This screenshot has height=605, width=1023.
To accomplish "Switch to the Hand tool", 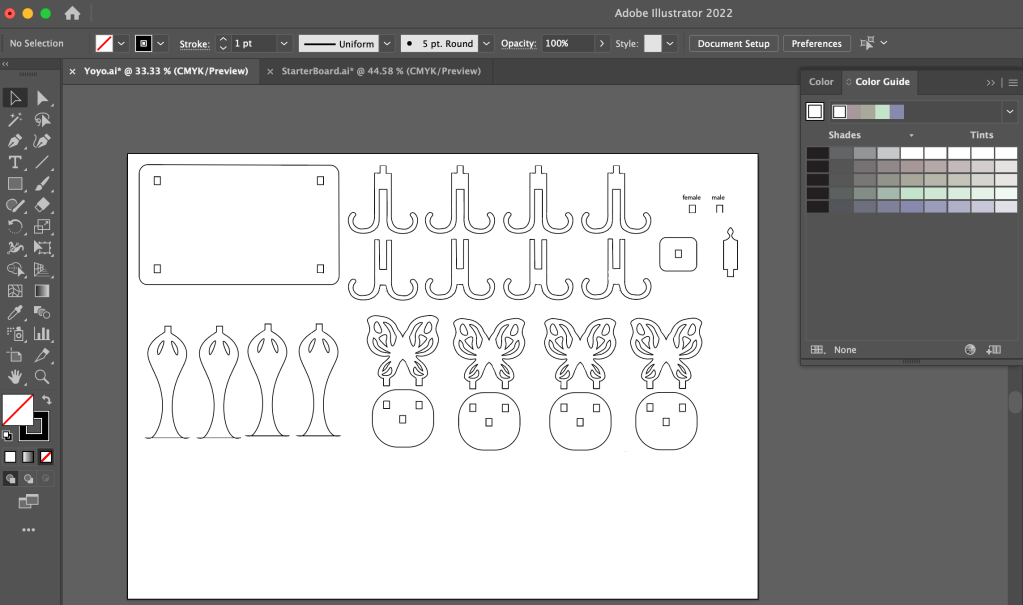I will point(15,377).
